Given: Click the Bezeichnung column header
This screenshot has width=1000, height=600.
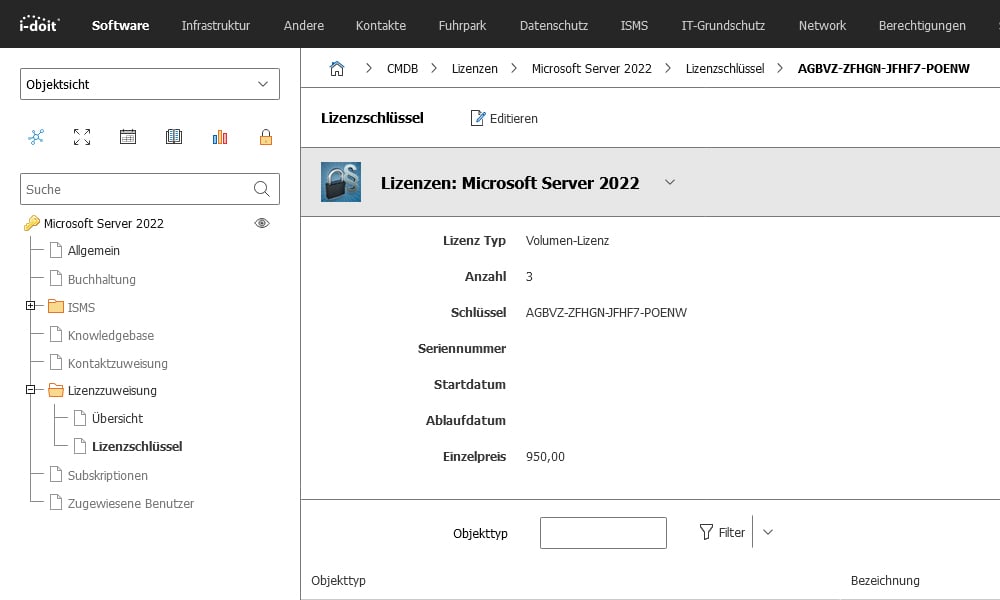Looking at the screenshot, I should point(885,580).
